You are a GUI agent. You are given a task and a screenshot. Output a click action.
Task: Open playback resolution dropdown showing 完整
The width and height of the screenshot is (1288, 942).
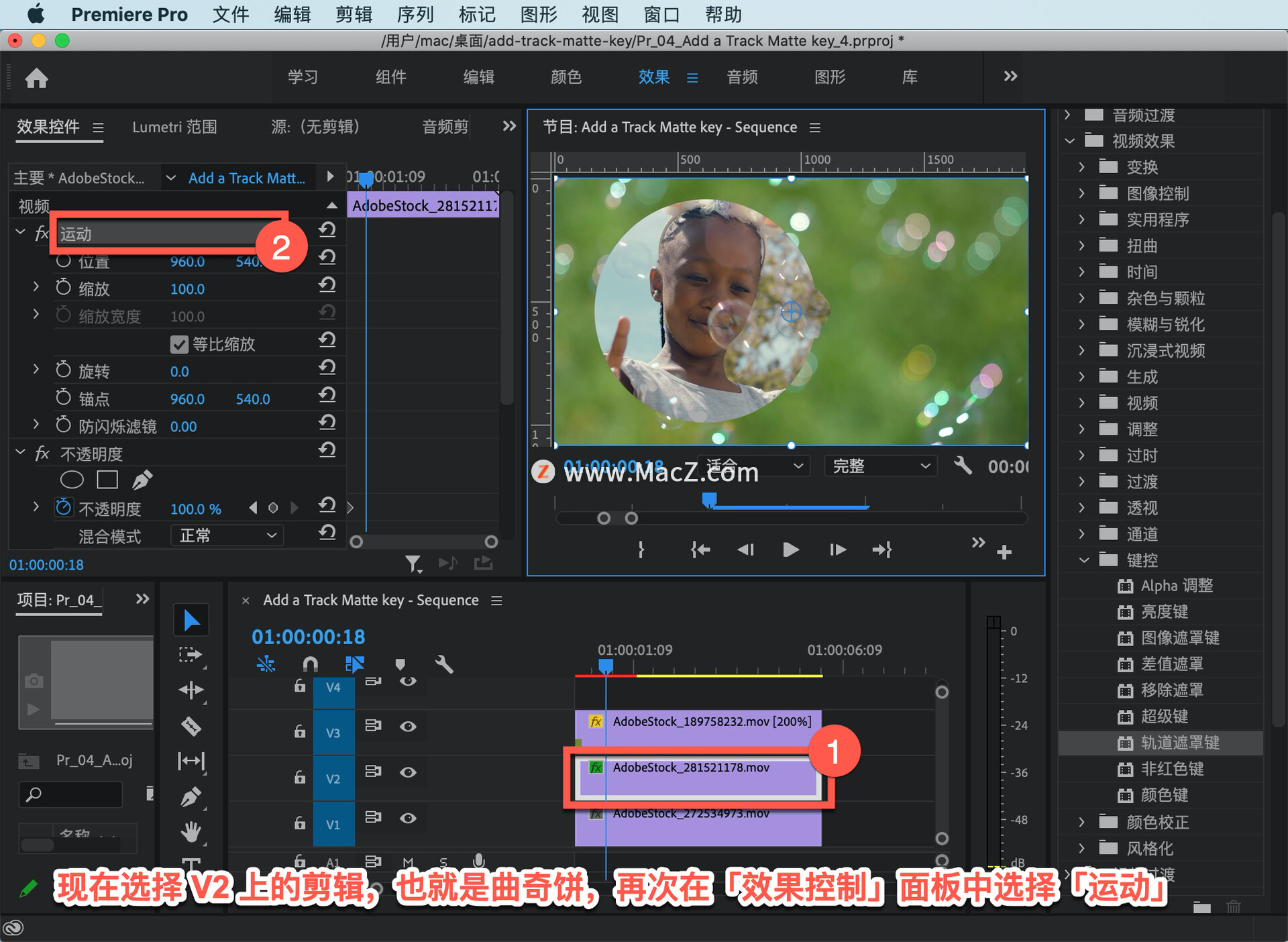[x=880, y=466]
